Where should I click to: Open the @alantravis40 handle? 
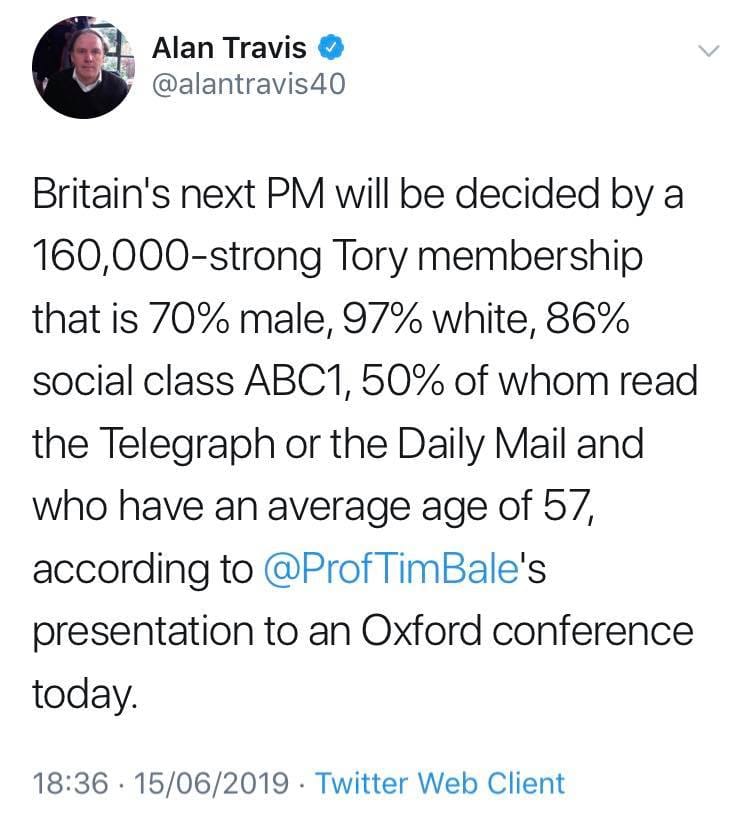[x=249, y=84]
